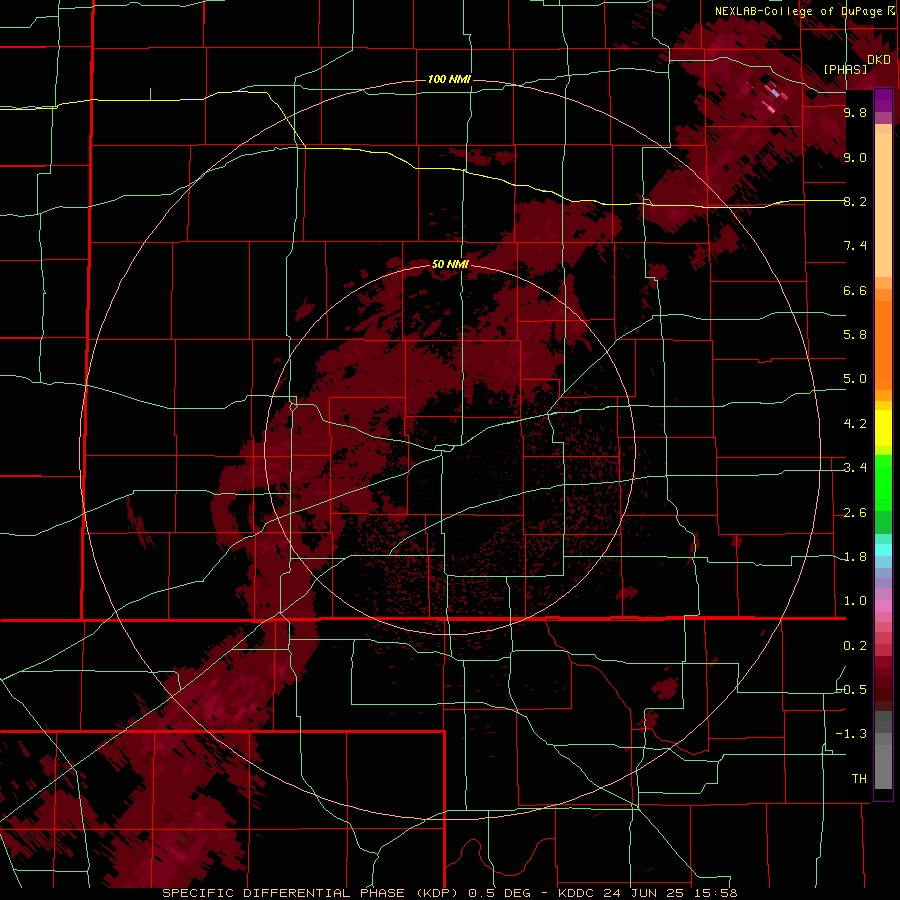This screenshot has height=900, width=900.
Task: Select the -0.5 scale value
Action: tap(852, 689)
